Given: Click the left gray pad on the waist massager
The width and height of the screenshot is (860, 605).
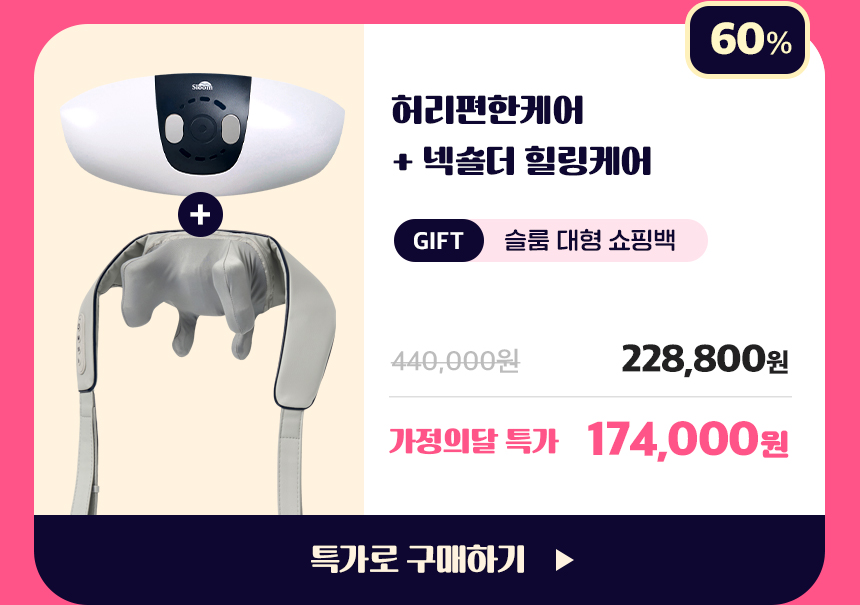Looking at the screenshot, I should pos(174,128).
